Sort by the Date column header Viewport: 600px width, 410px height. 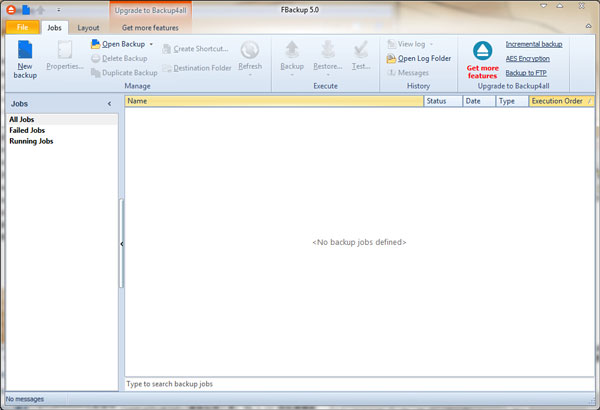click(479, 101)
